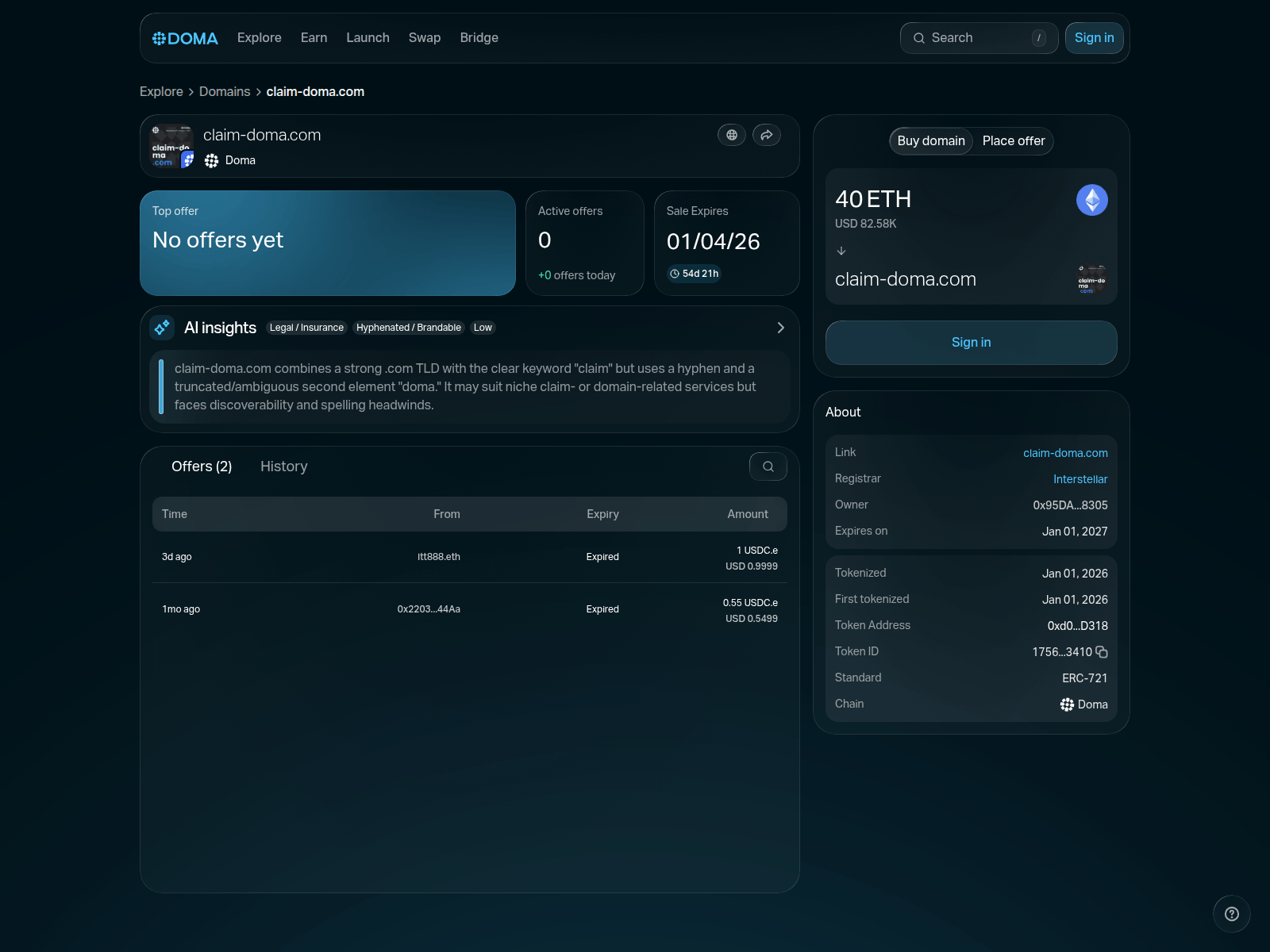Sort by Amount column header
1270x952 pixels.
click(x=748, y=514)
